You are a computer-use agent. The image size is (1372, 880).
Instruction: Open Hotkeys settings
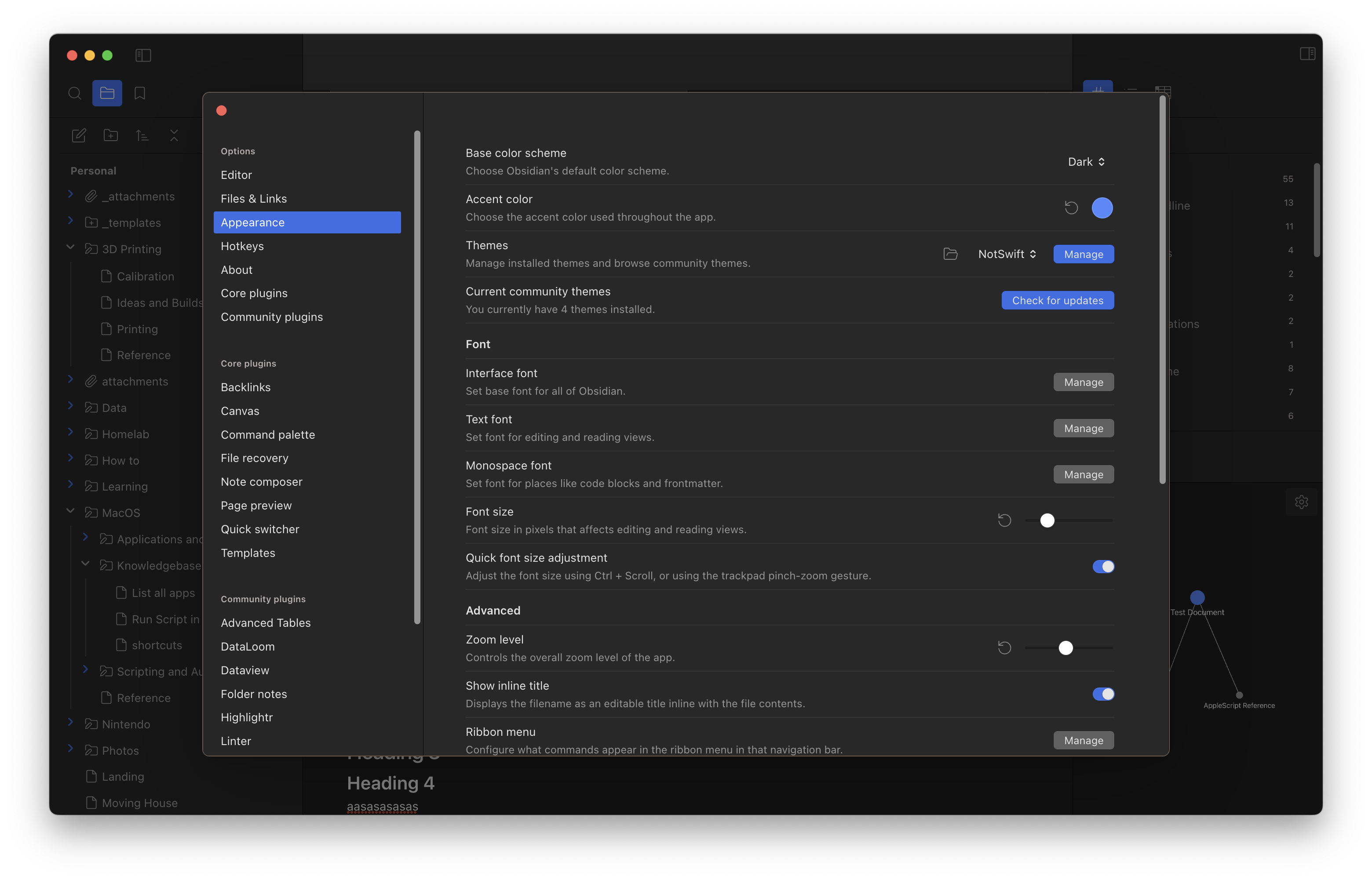[x=307, y=246]
